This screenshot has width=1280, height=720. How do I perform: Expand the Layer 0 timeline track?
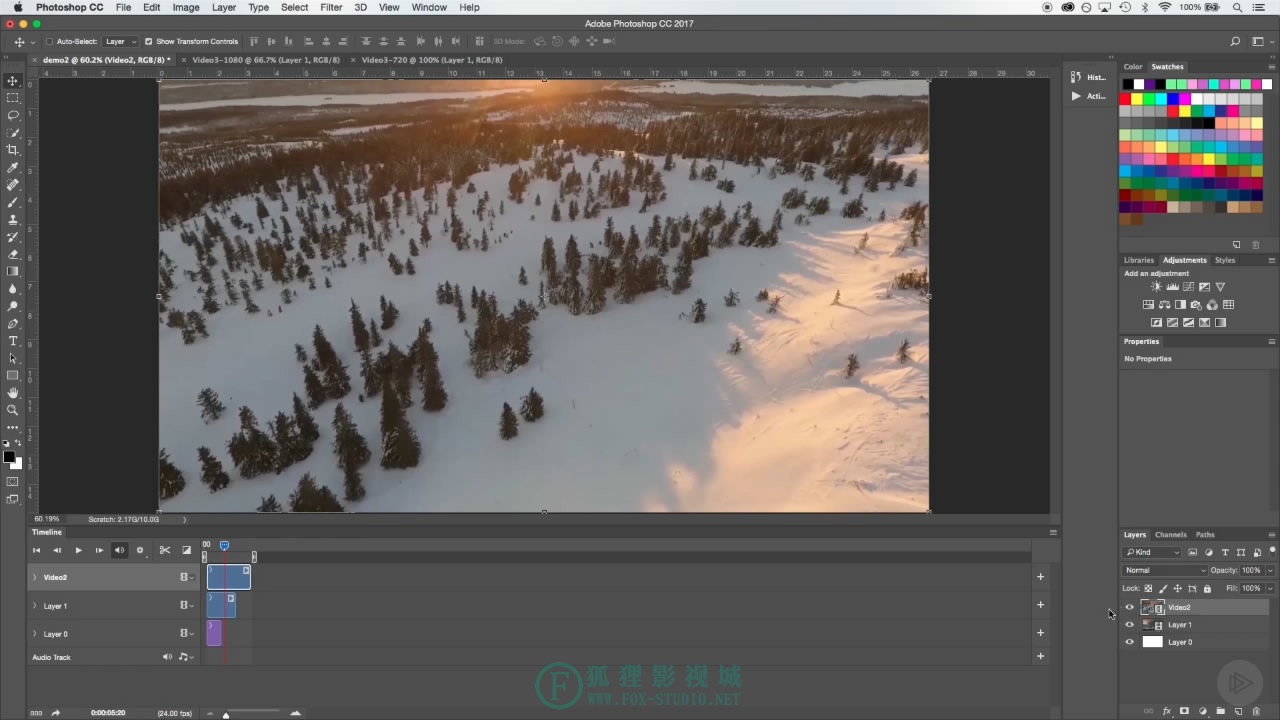(35, 634)
